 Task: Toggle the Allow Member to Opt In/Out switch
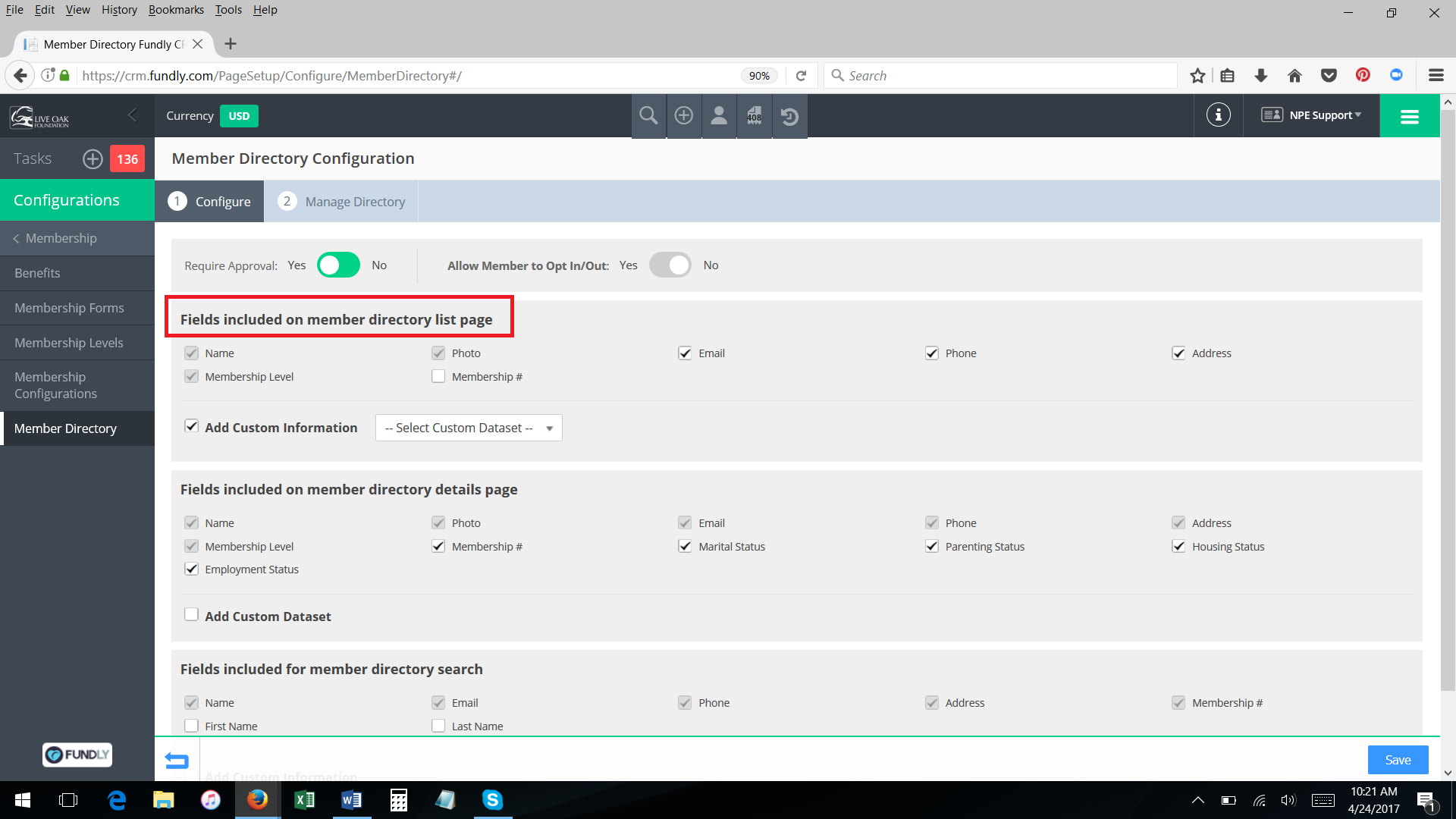[670, 265]
